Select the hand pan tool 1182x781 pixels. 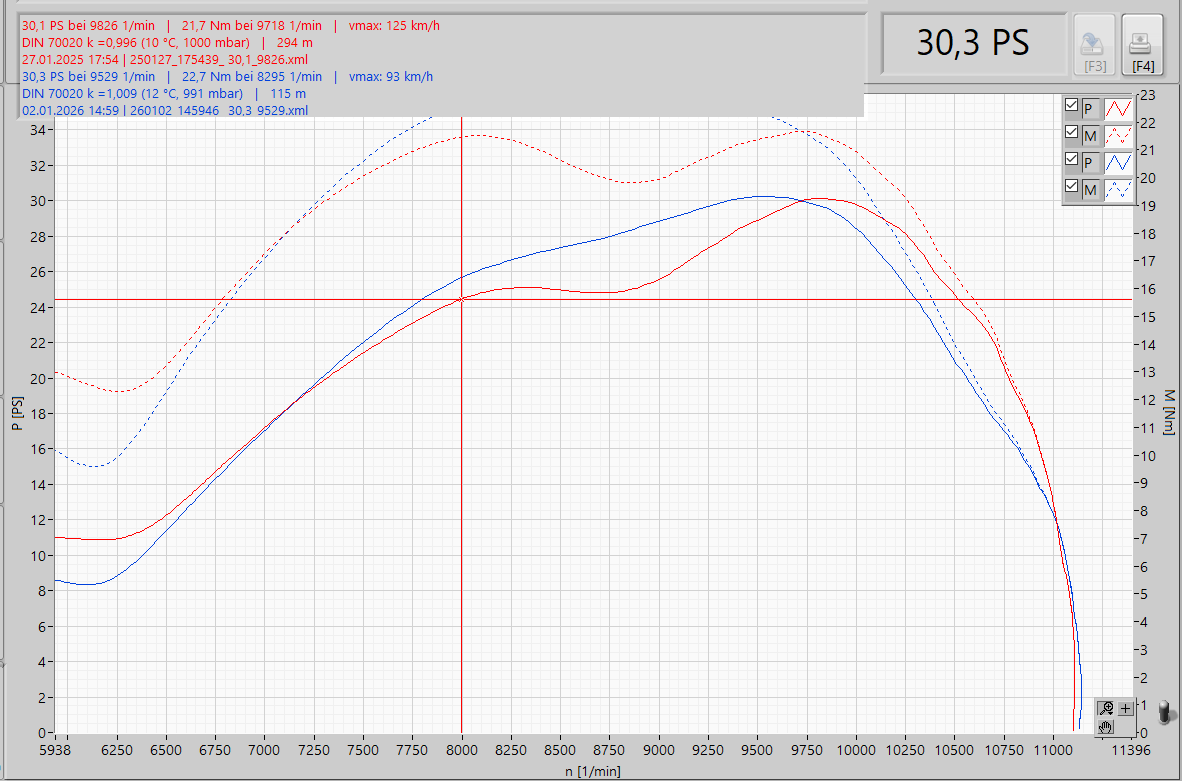(x=1105, y=726)
